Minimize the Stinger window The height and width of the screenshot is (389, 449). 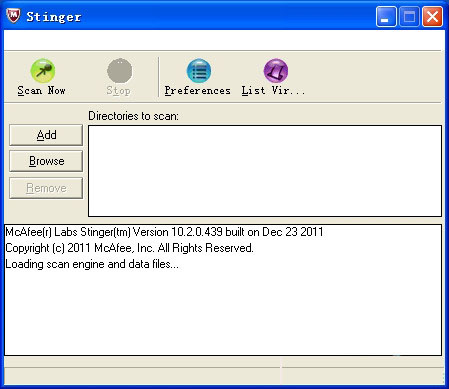pos(386,16)
